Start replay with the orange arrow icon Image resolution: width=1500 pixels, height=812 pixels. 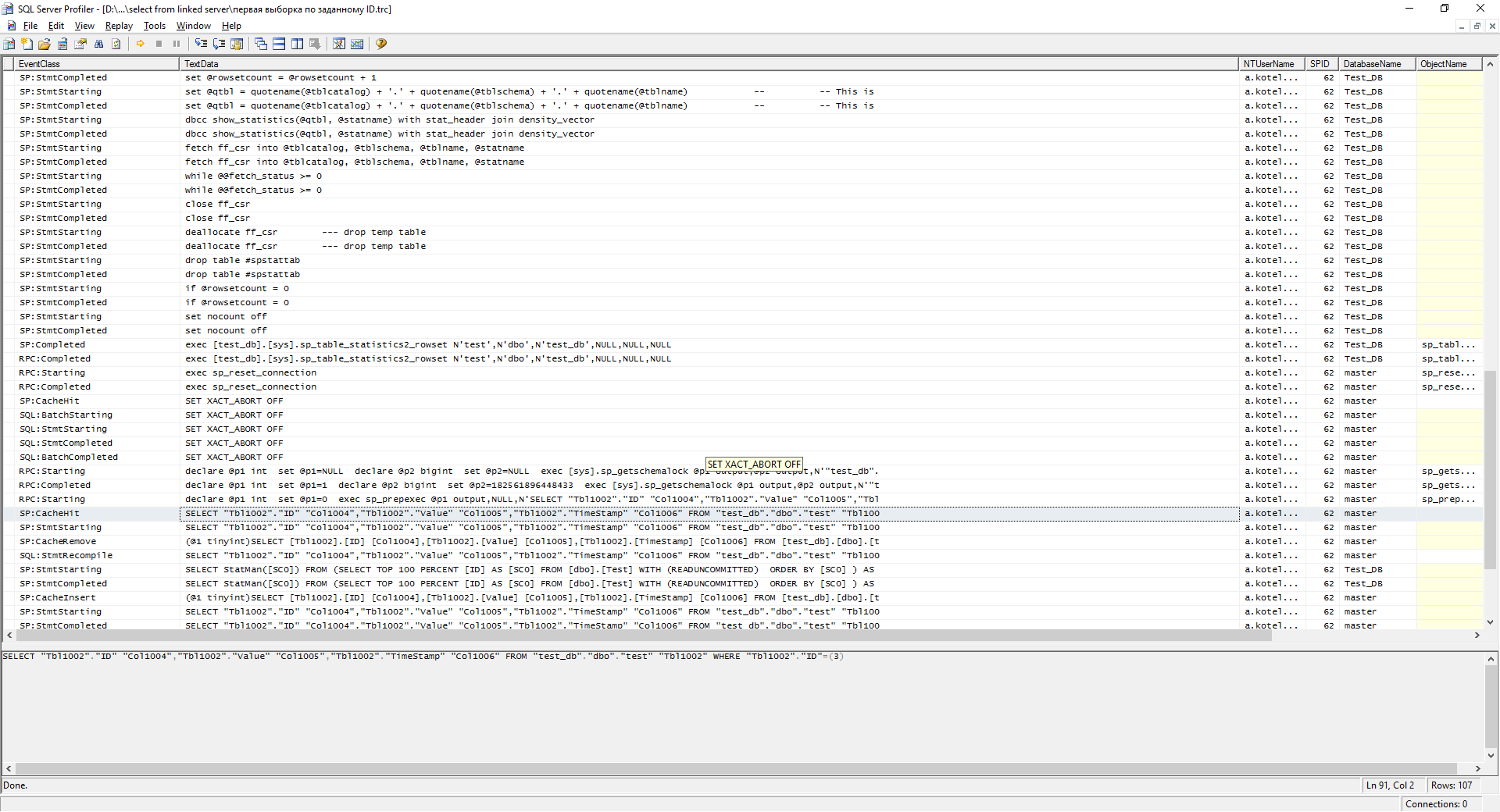pos(141,44)
